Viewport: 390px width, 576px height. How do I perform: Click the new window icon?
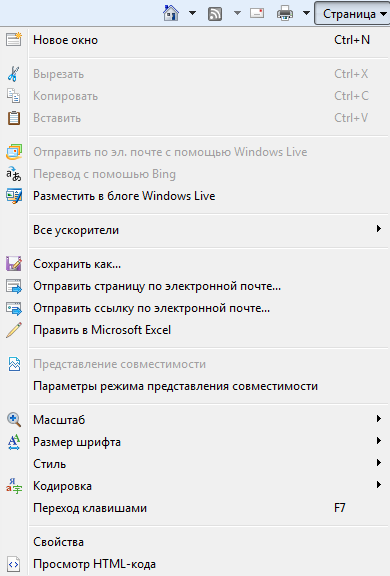tap(14, 39)
